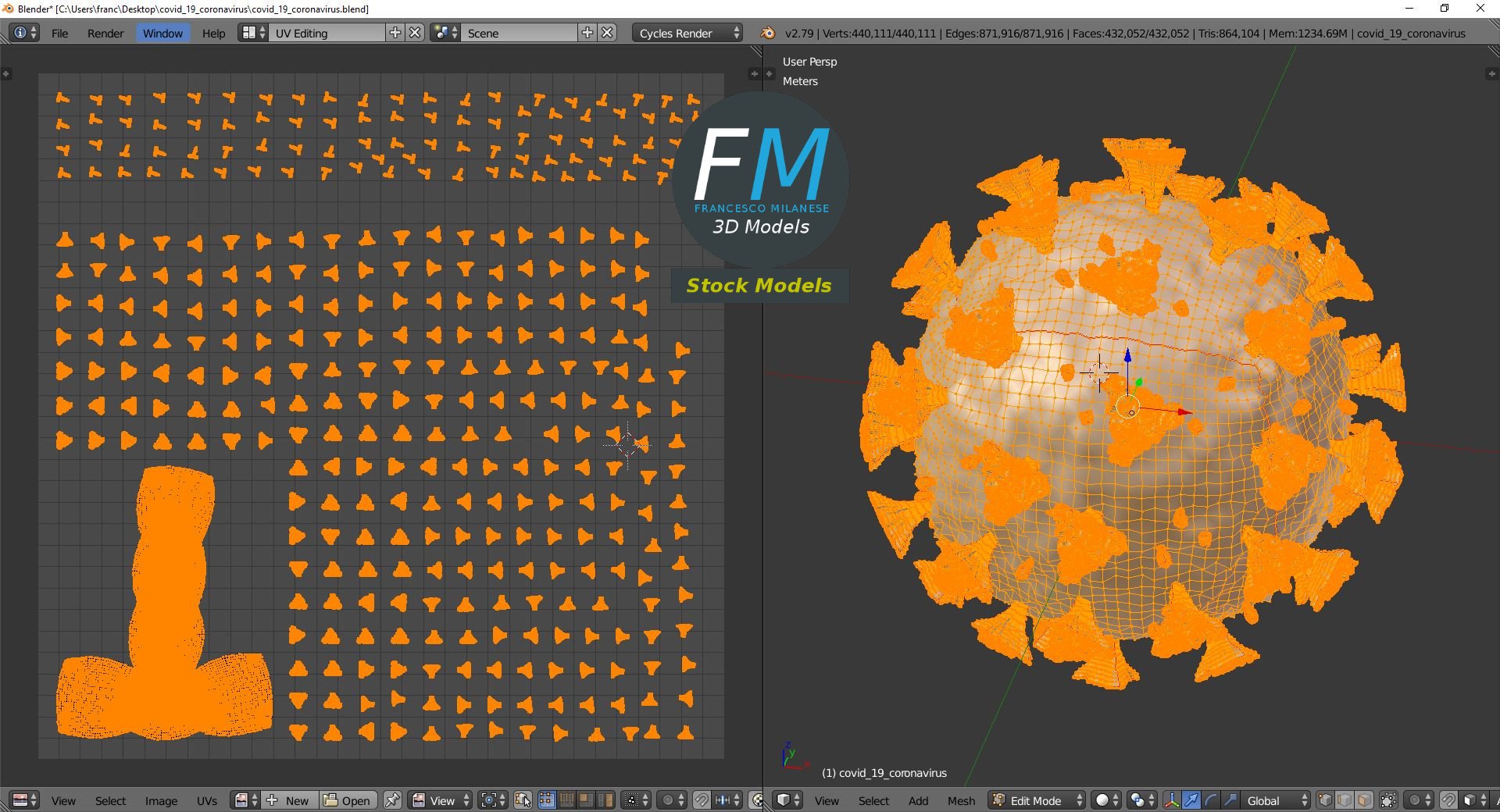The image size is (1500, 812).
Task: Select mesh edge select mode
Action: pyautogui.click(x=1345, y=800)
